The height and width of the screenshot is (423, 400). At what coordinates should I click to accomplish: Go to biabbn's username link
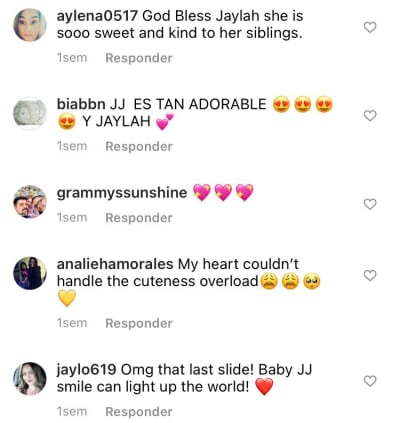pos(81,104)
